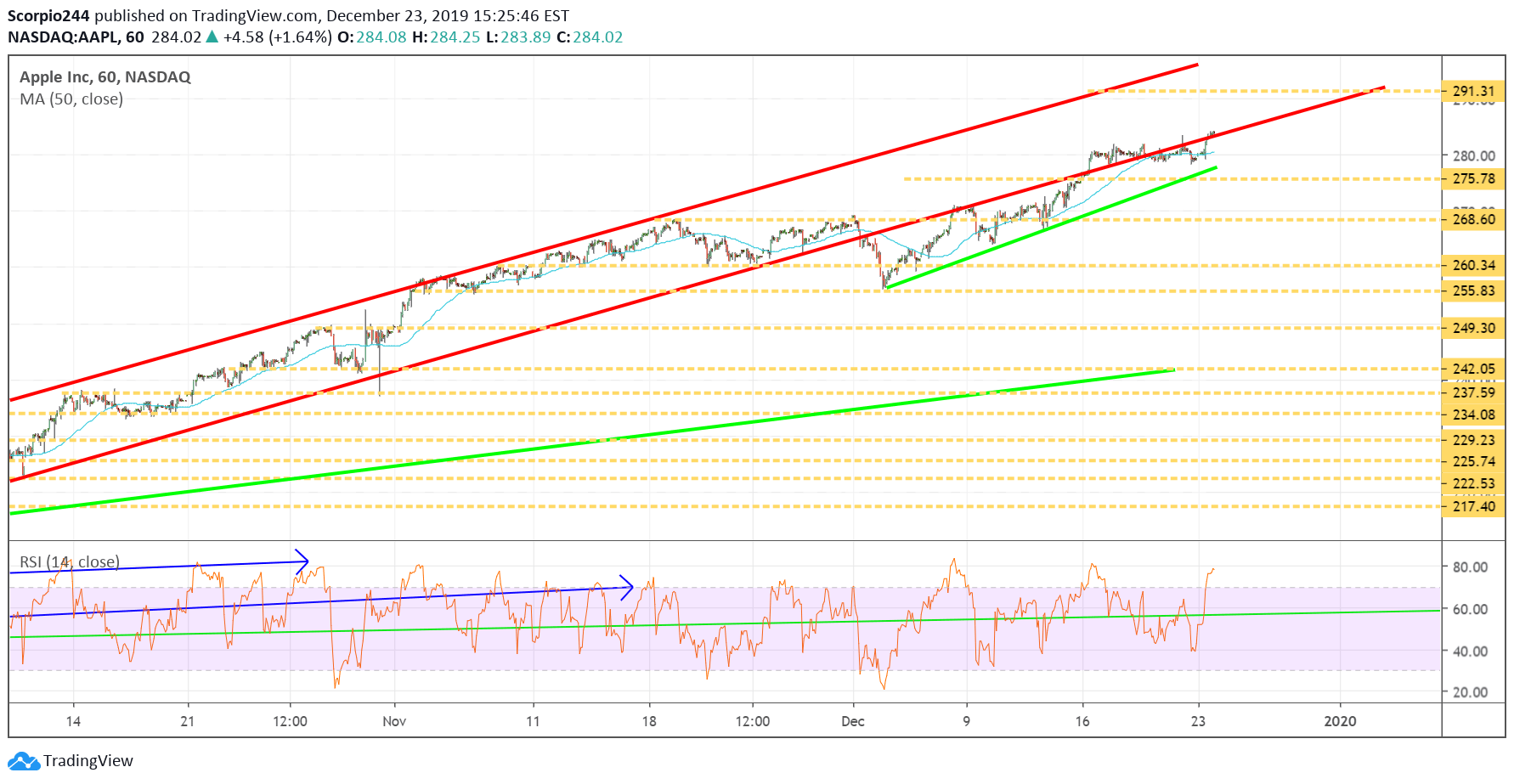
Task: Click the 217.40 price level label
Action: coord(1473,506)
